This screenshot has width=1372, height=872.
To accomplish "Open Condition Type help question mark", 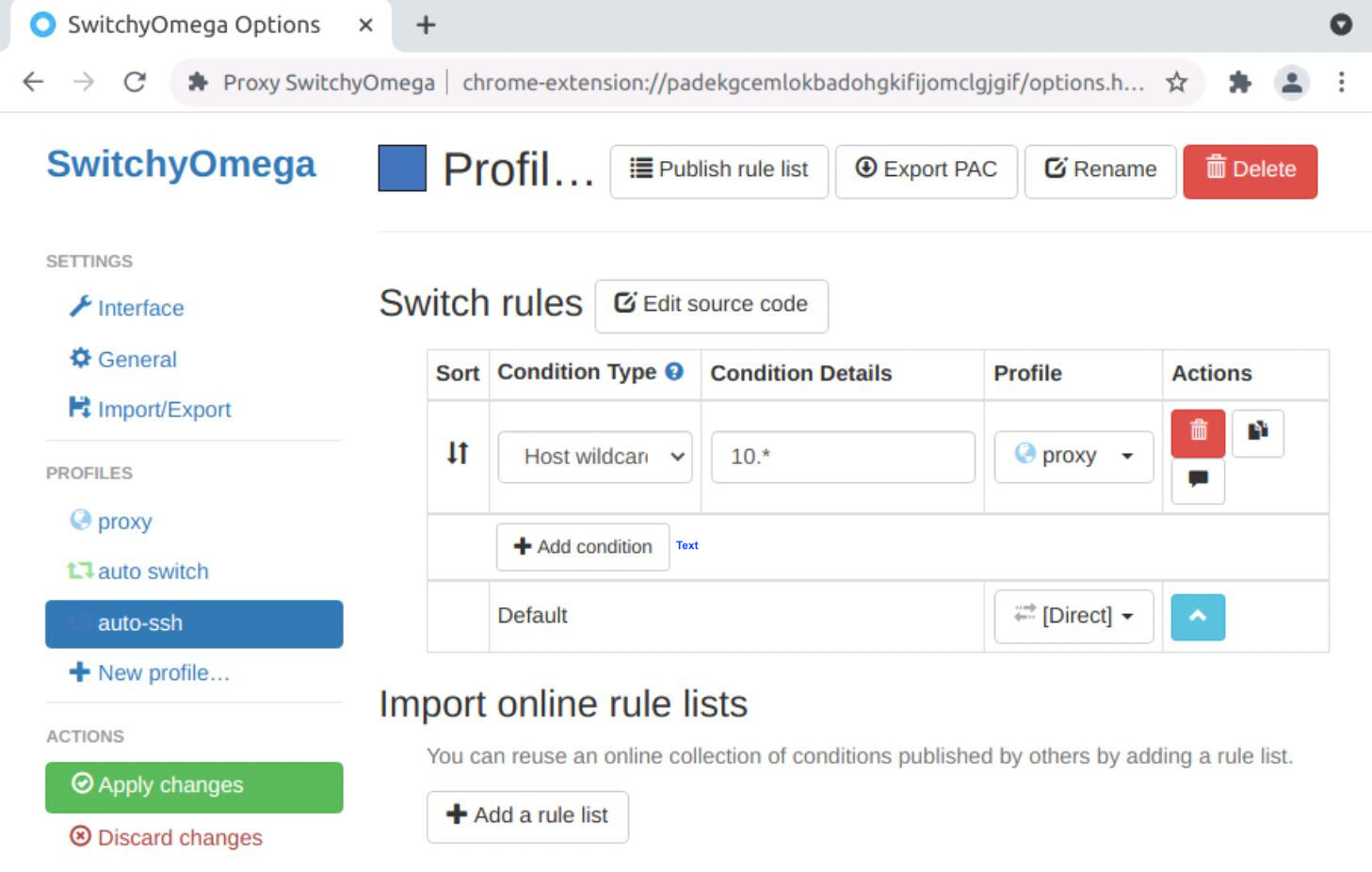I will (x=674, y=372).
